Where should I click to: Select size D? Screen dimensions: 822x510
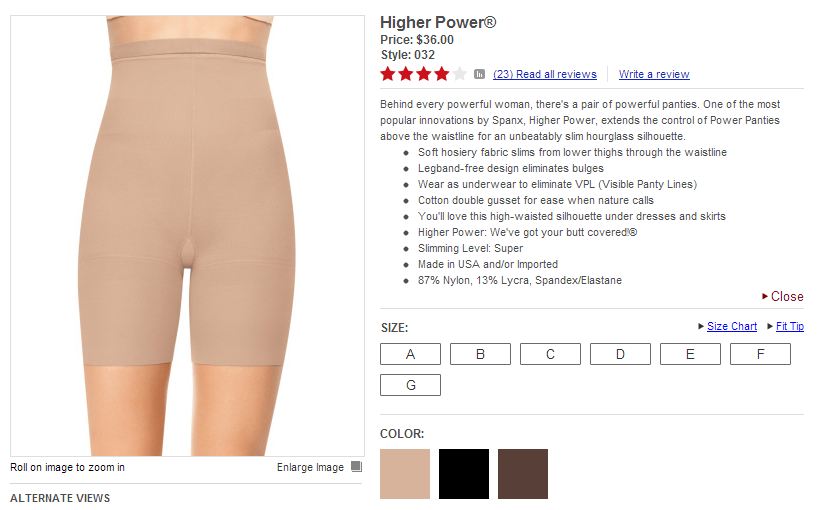point(620,354)
